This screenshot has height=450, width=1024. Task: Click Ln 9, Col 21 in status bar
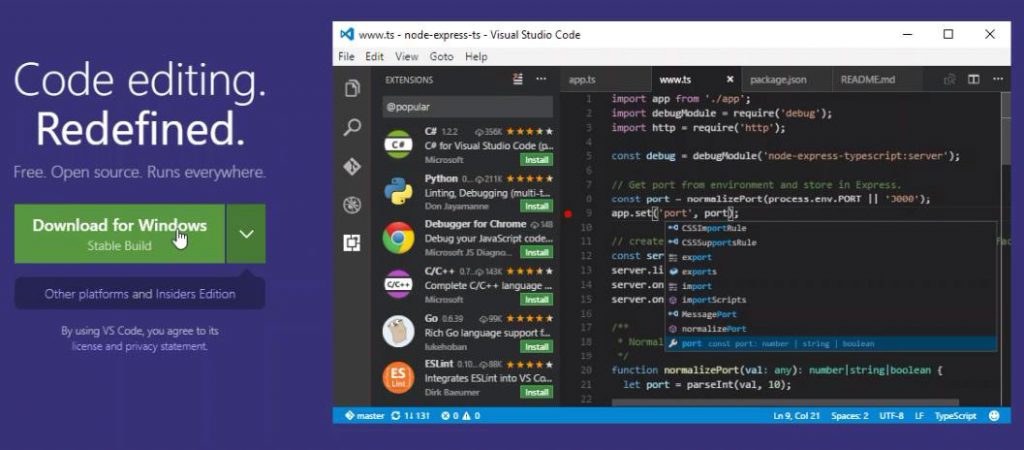click(797, 415)
